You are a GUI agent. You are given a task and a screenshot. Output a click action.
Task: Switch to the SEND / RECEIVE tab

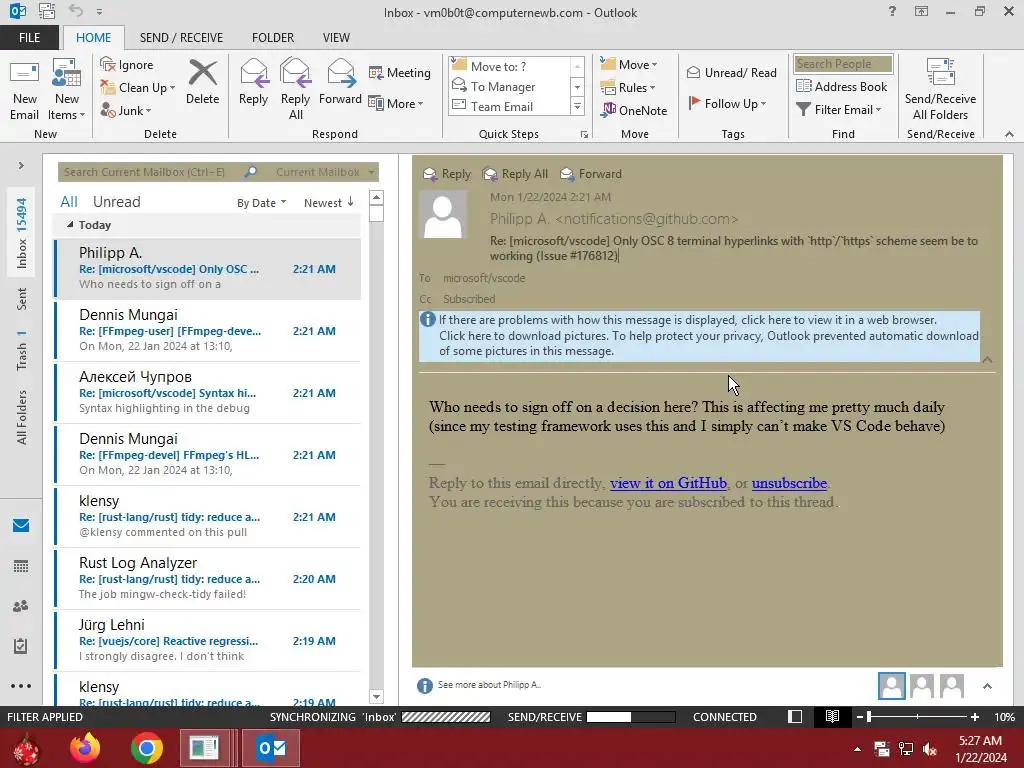click(x=181, y=37)
